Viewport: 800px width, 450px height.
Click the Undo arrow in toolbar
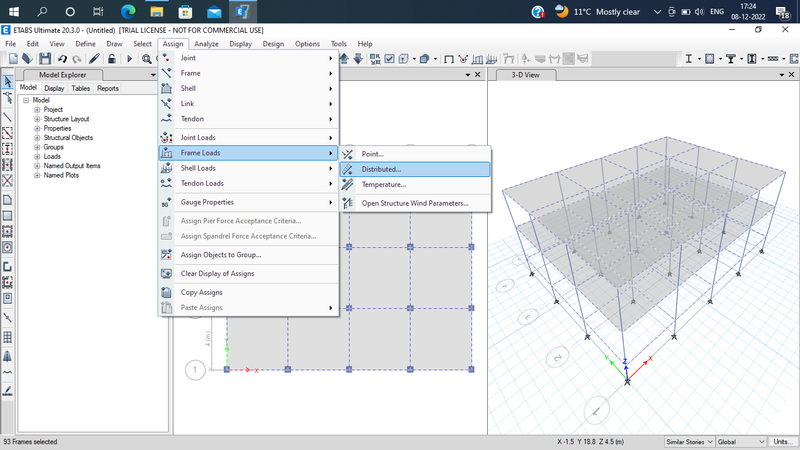coord(62,59)
